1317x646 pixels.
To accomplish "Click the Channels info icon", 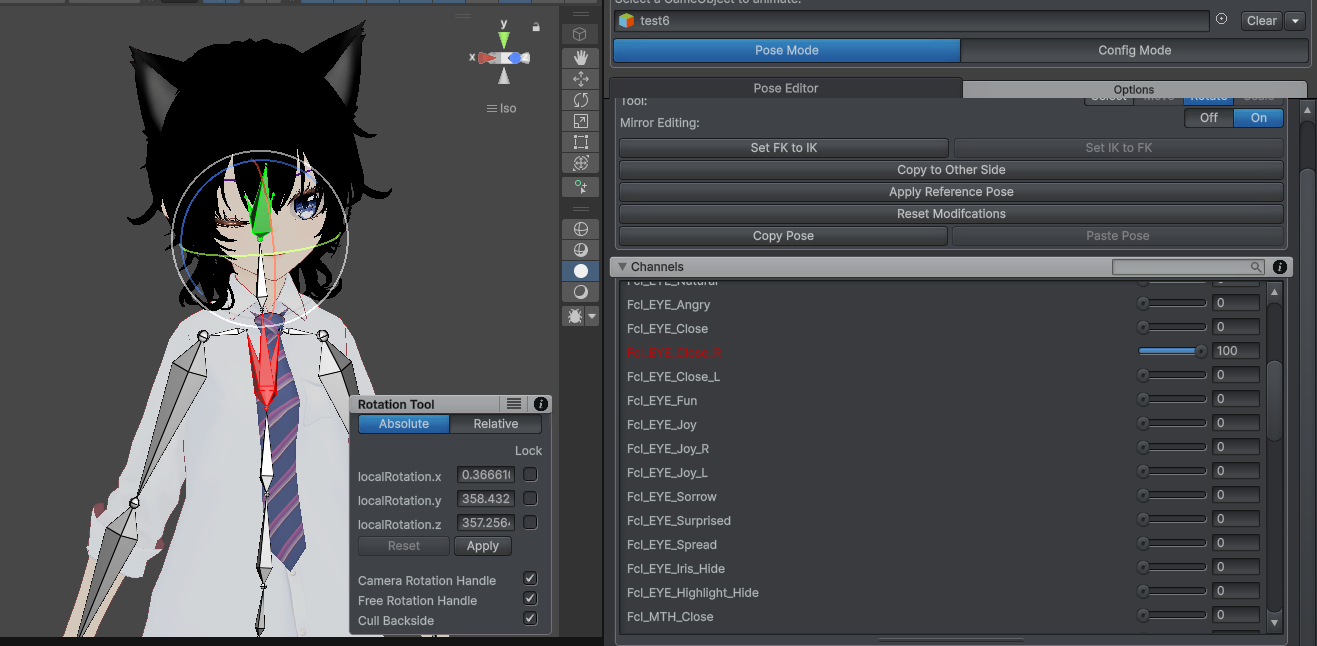I will 1280,267.
